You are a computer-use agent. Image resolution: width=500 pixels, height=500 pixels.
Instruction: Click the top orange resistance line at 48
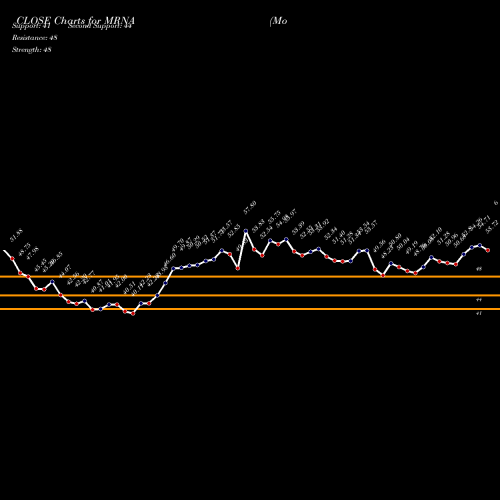click(250, 277)
